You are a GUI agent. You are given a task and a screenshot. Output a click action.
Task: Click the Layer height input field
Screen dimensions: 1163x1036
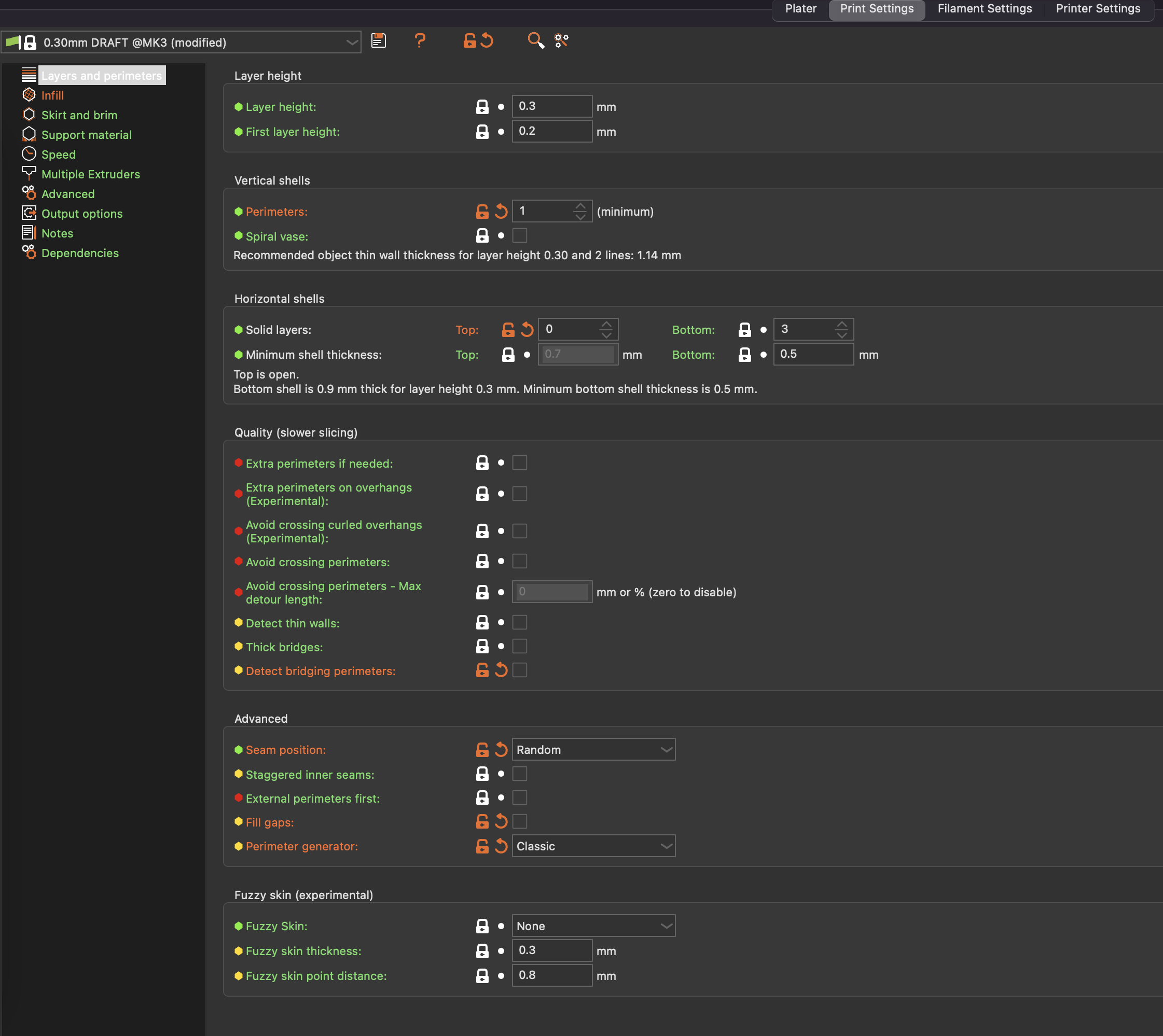(551, 106)
